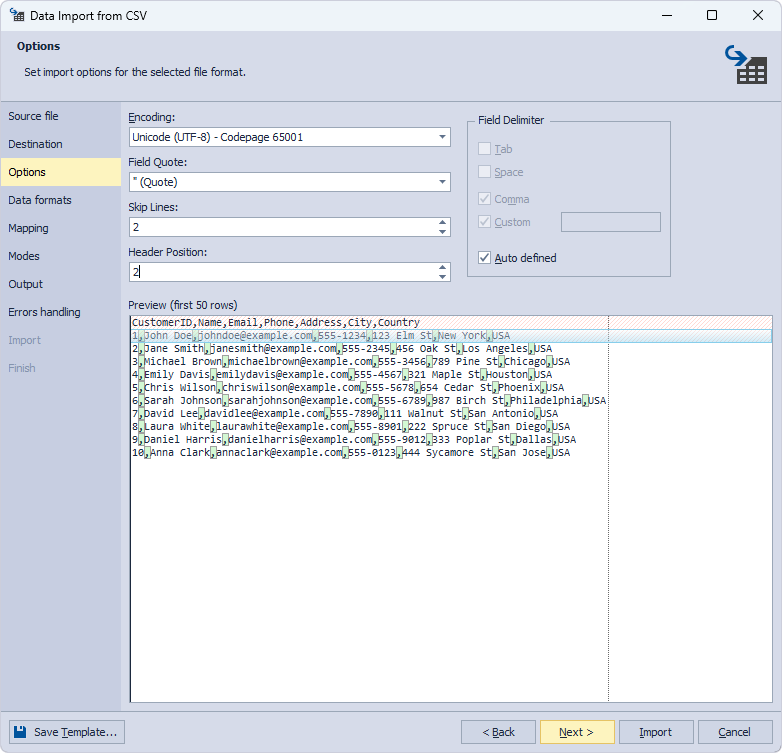Select the header row CustomerID,Name,Email in preview
The width and height of the screenshot is (782, 753).
tap(451, 322)
